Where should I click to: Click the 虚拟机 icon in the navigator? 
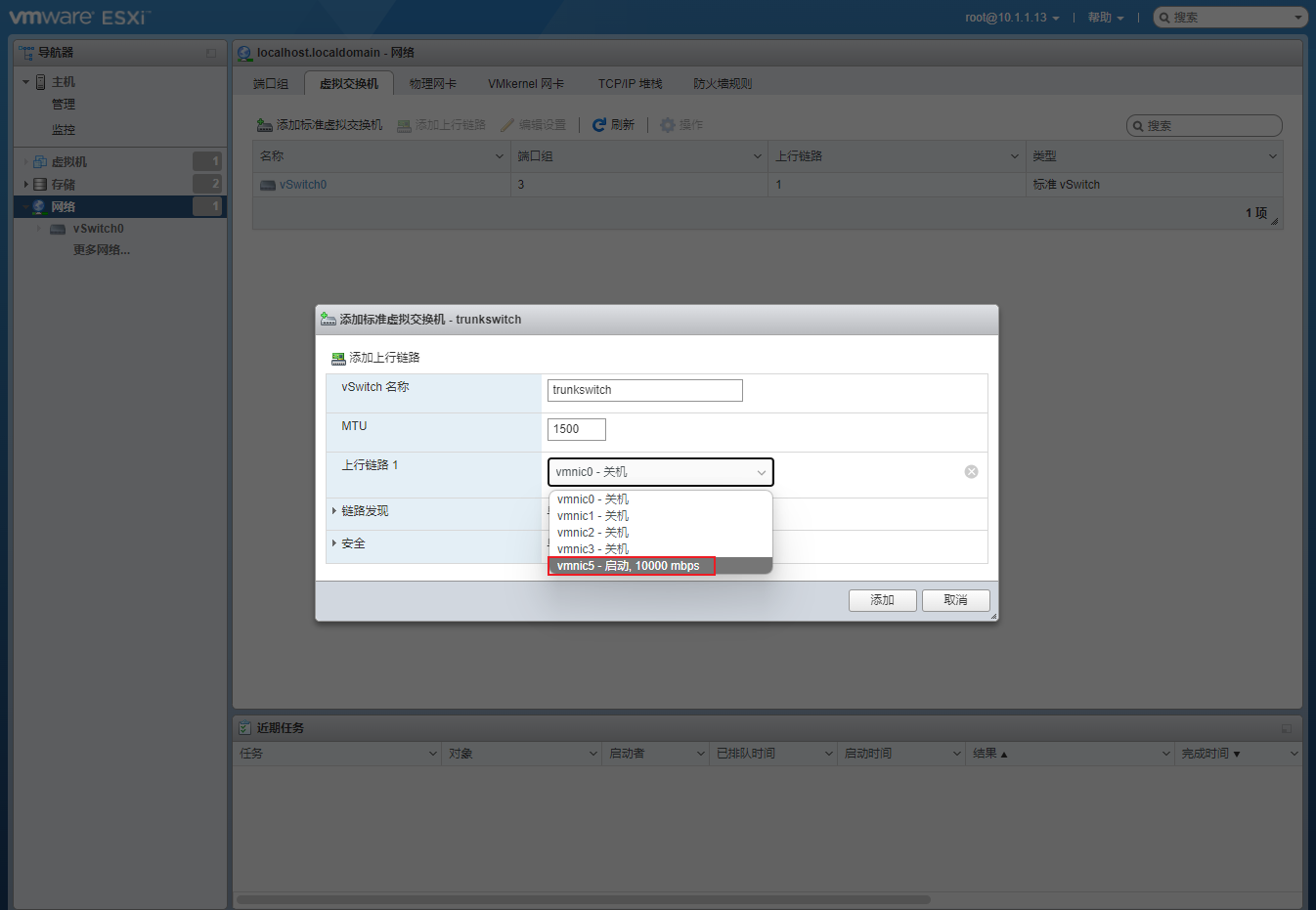[x=40, y=161]
